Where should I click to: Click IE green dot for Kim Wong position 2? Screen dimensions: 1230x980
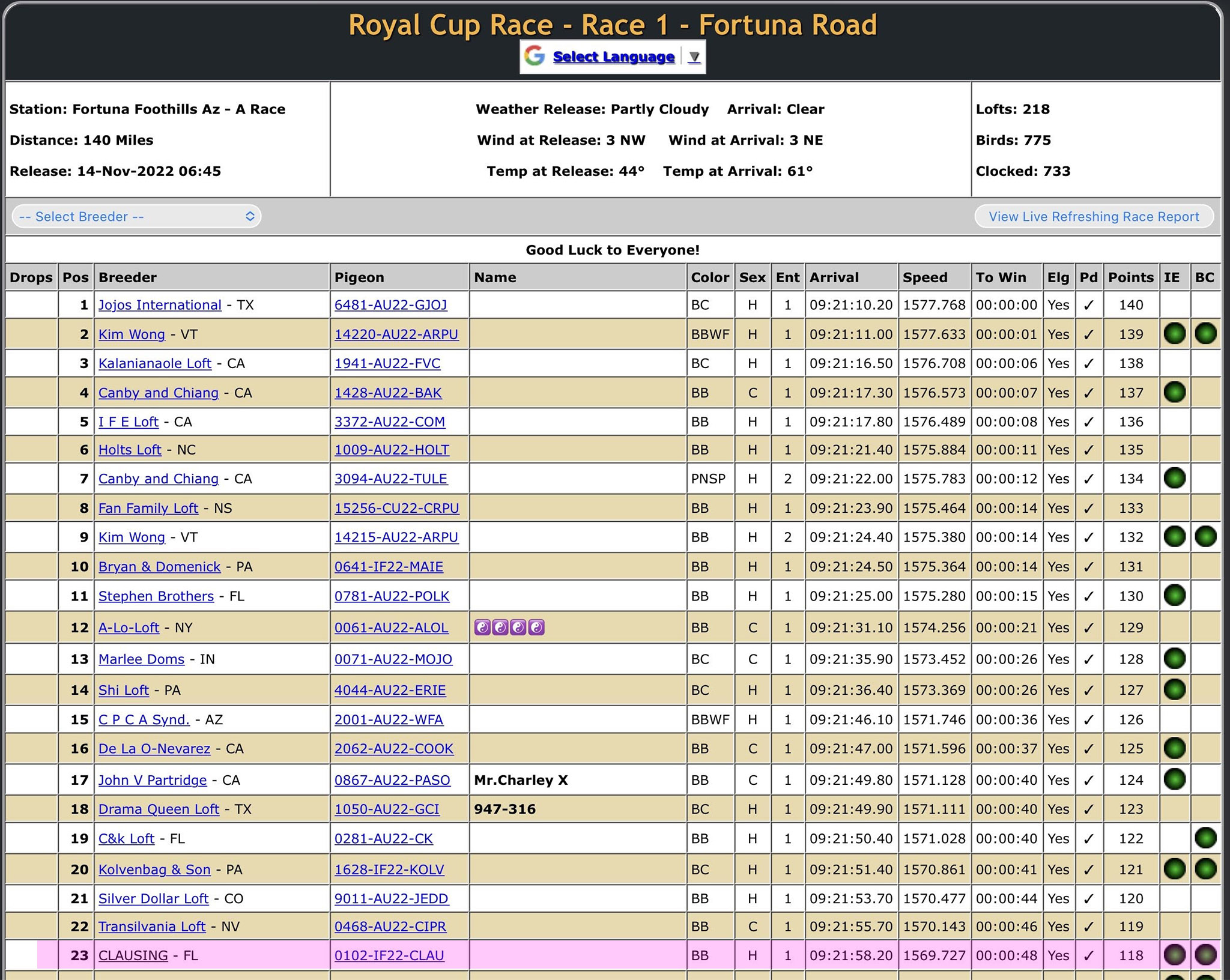pyautogui.click(x=1174, y=334)
